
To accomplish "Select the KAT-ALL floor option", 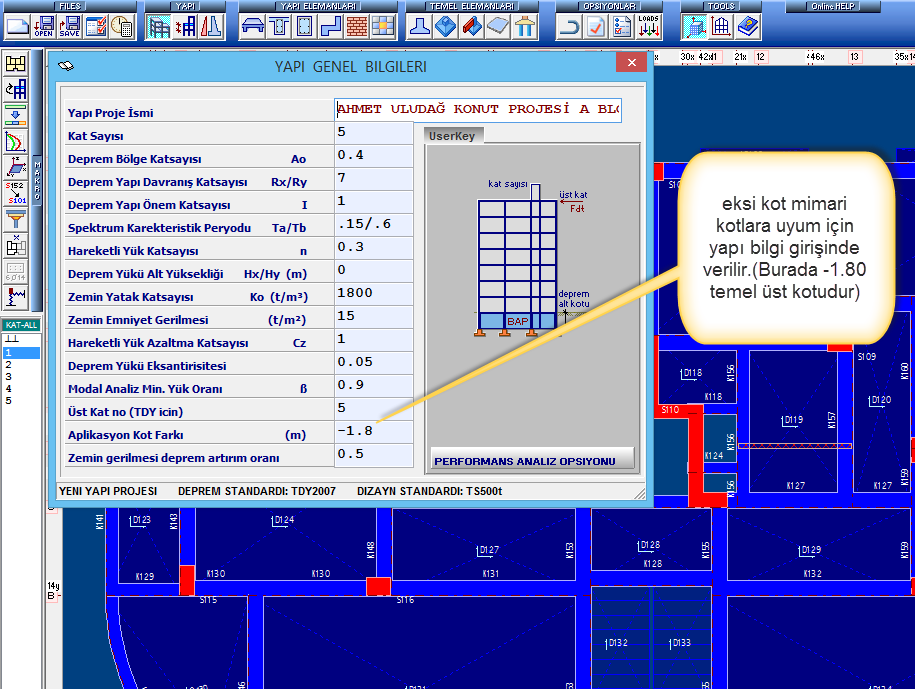I will [20, 325].
